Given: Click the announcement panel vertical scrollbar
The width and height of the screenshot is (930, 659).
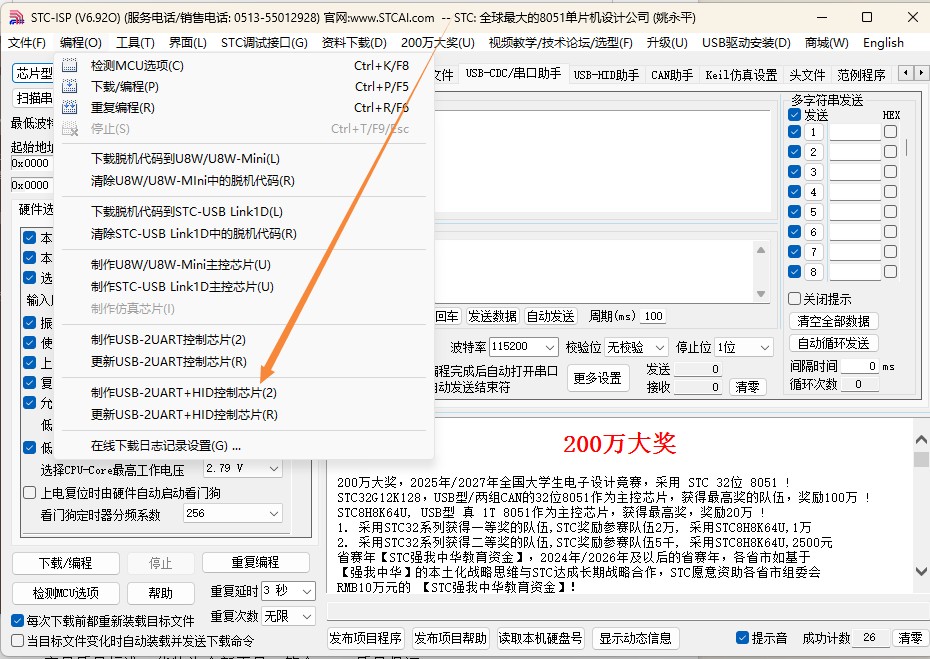Looking at the screenshot, I should click(x=921, y=505).
